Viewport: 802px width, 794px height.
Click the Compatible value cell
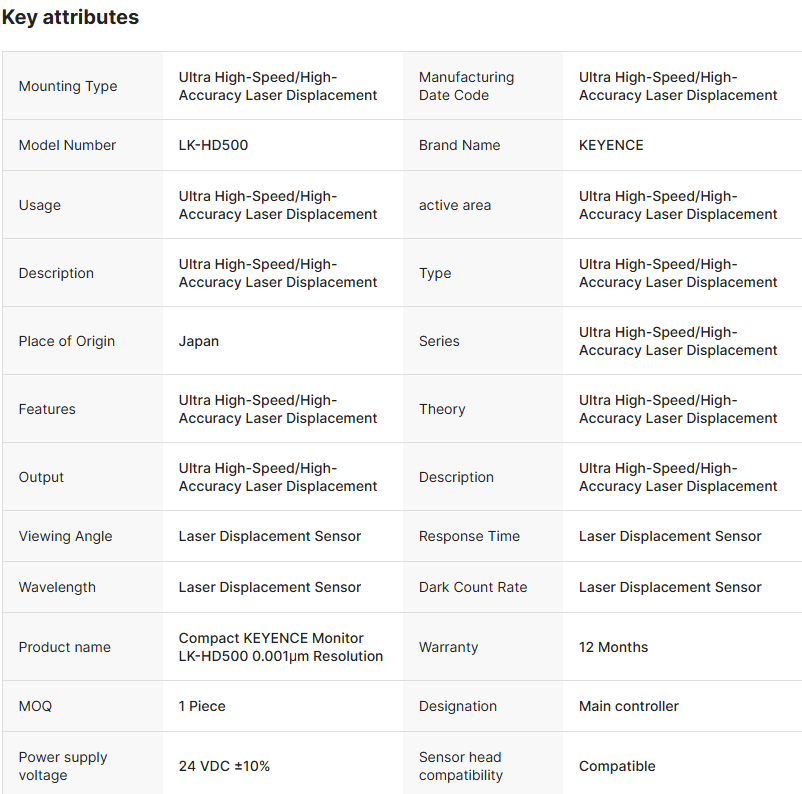[x=617, y=766]
